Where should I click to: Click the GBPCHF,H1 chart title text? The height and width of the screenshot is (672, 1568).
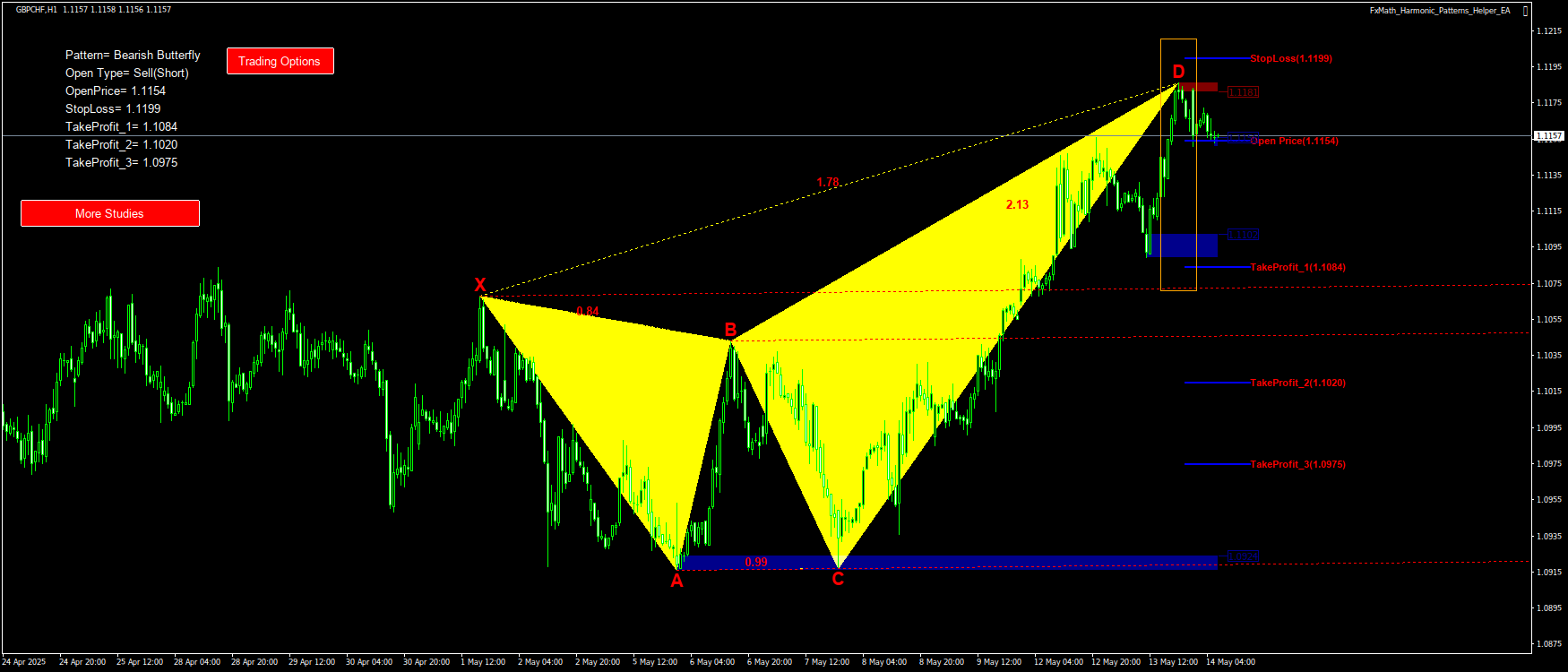[x=37, y=10]
